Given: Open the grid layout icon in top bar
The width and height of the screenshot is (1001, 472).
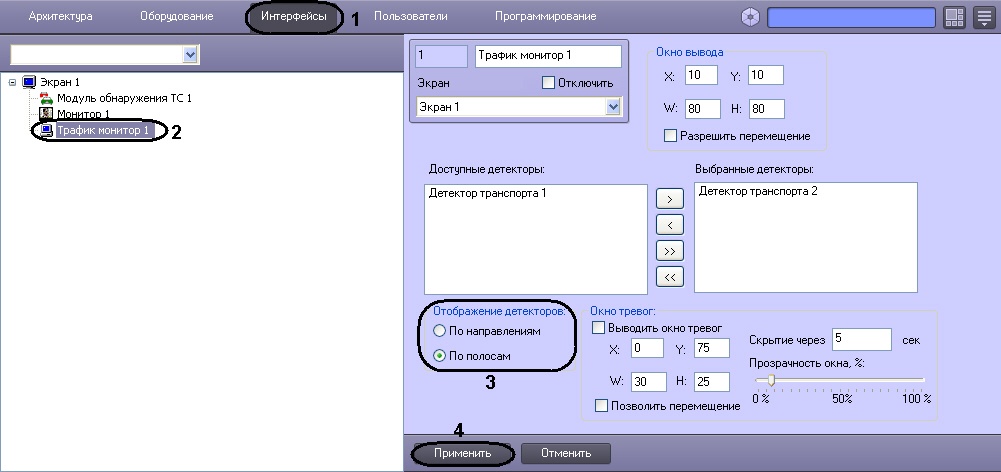Looking at the screenshot, I should point(953,17).
